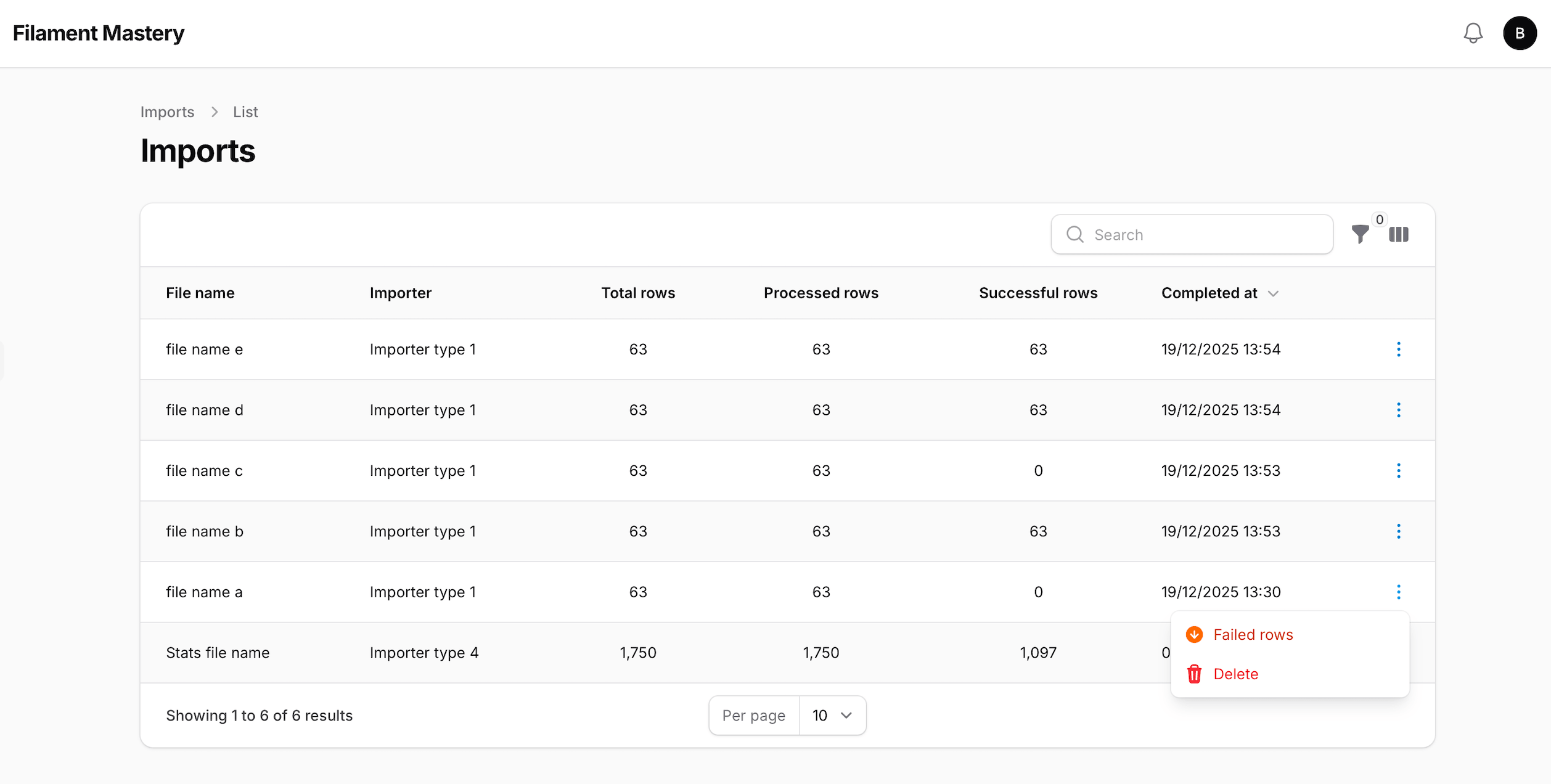Click the Stats file name row
Viewport: 1551px width, 784px height.
[218, 653]
